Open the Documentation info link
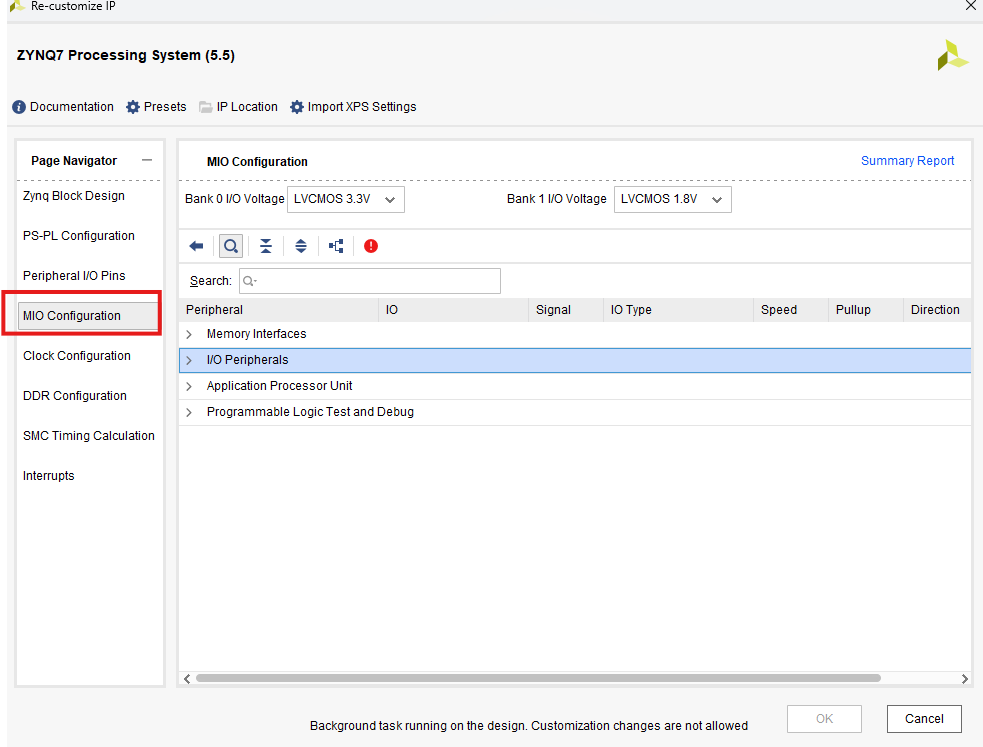The image size is (983, 747). pyautogui.click(x=63, y=107)
